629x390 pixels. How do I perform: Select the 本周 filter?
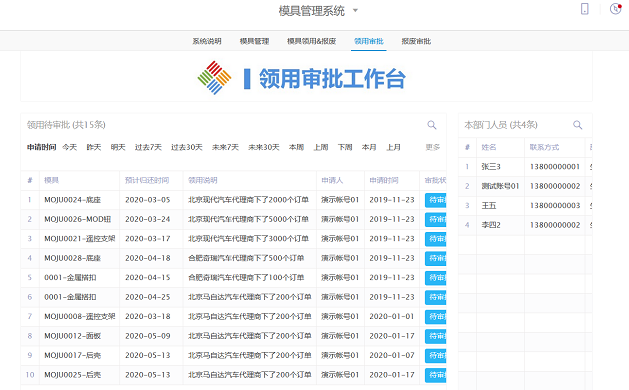[x=296, y=147]
